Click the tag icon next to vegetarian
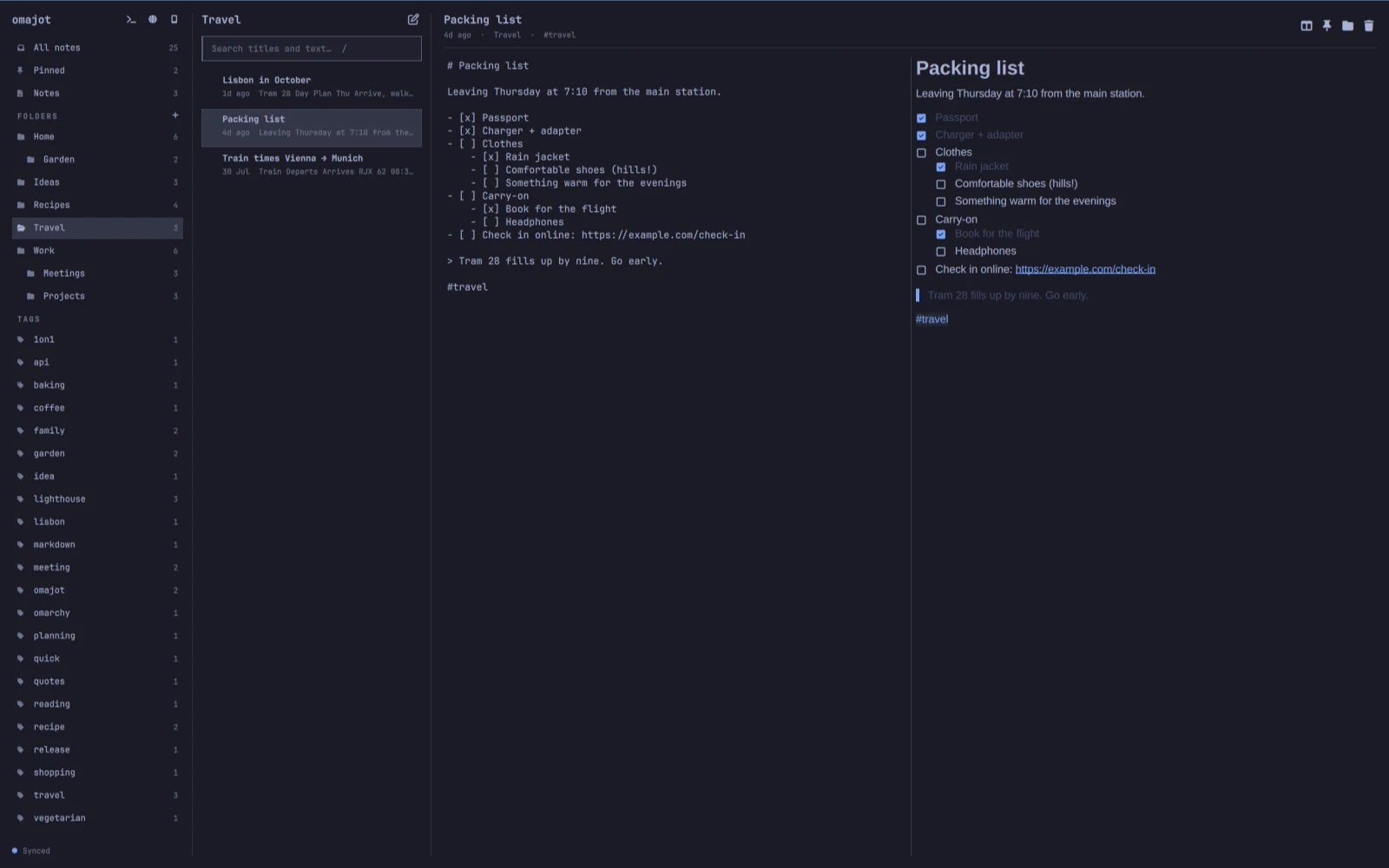Viewport: 1389px width, 868px height. (x=21, y=818)
